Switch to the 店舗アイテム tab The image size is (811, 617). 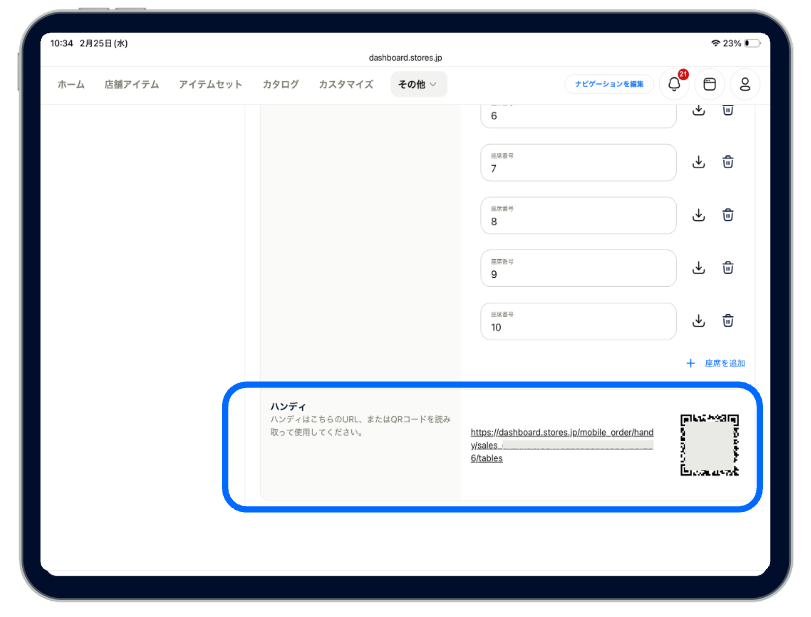coord(131,85)
